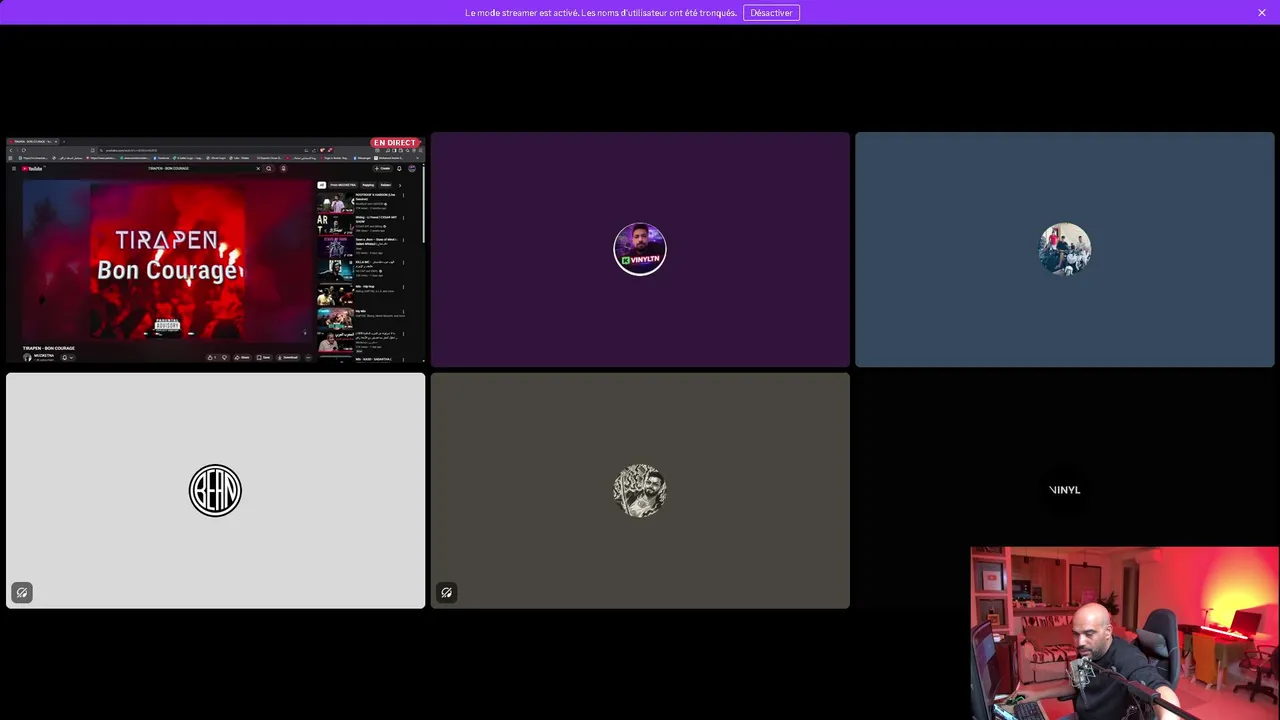Select the TIRAPEN browser tab in stream
The width and height of the screenshot is (1280, 720).
34,142
